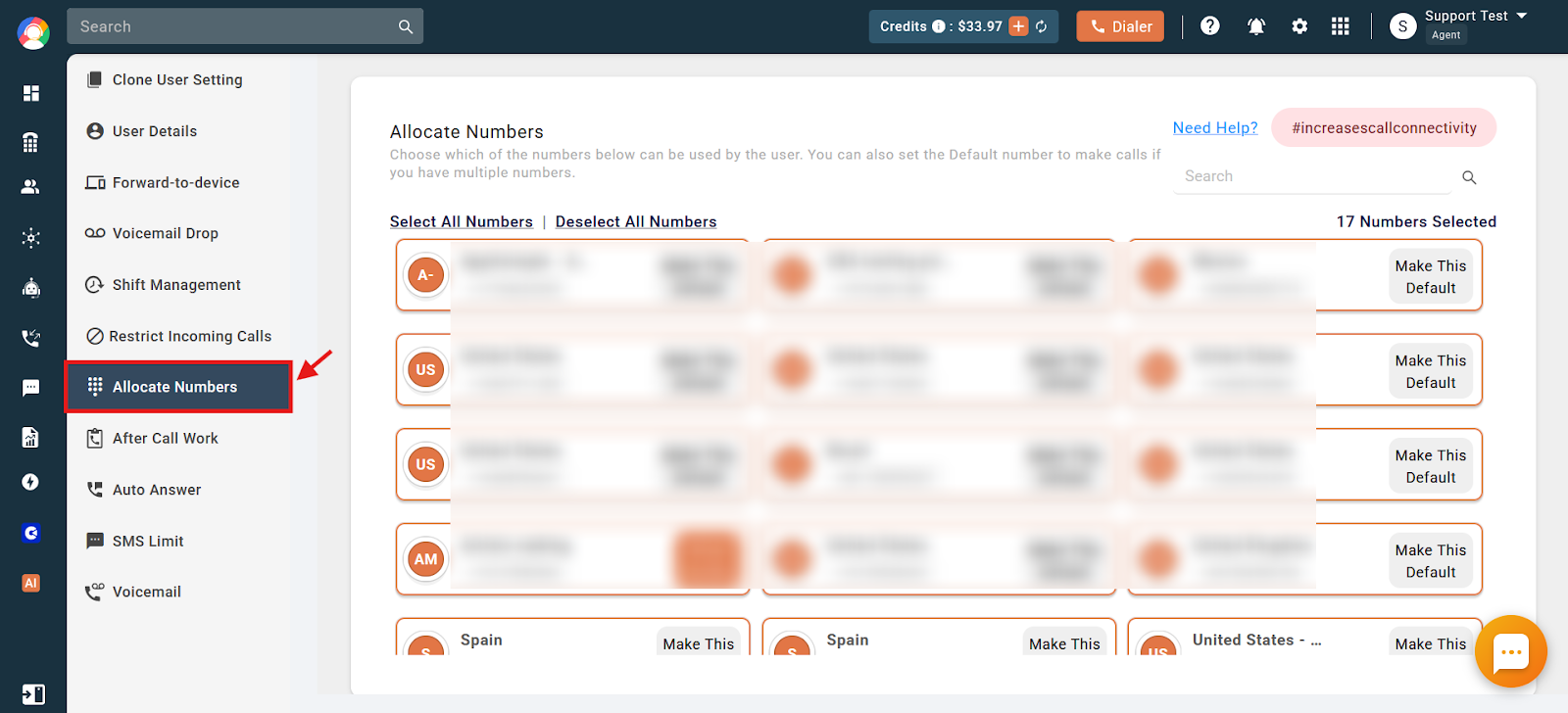1568x713 pixels.
Task: Open the AI icon in left rail
Action: pos(31,583)
